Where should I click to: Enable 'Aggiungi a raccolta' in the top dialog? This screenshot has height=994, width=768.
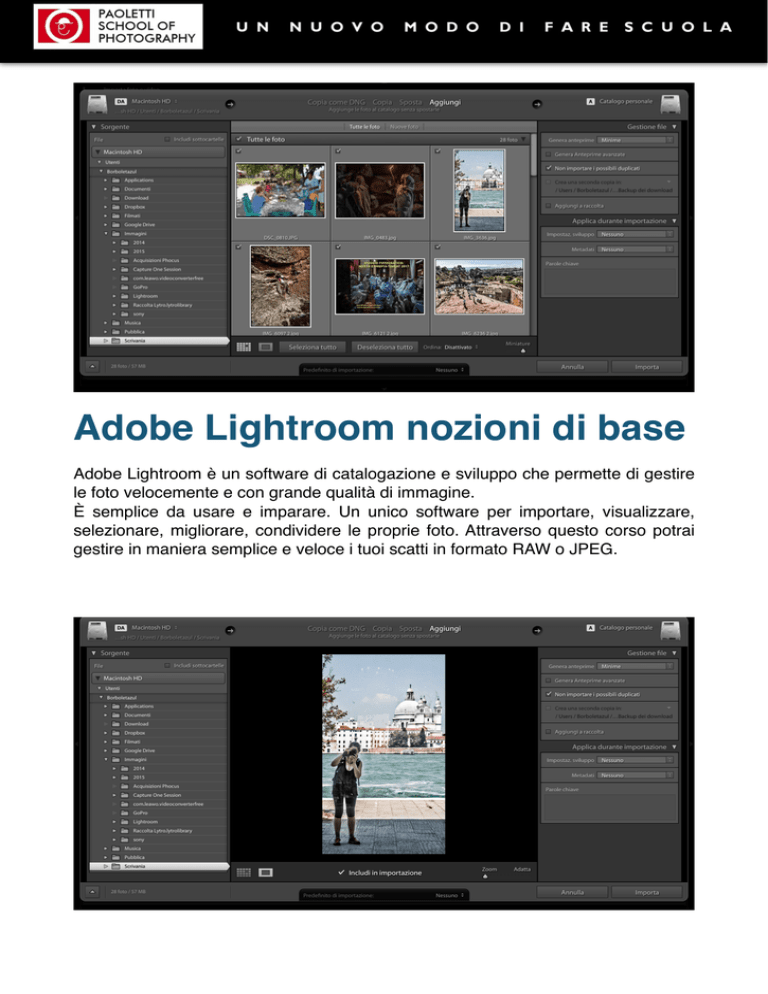click(549, 205)
